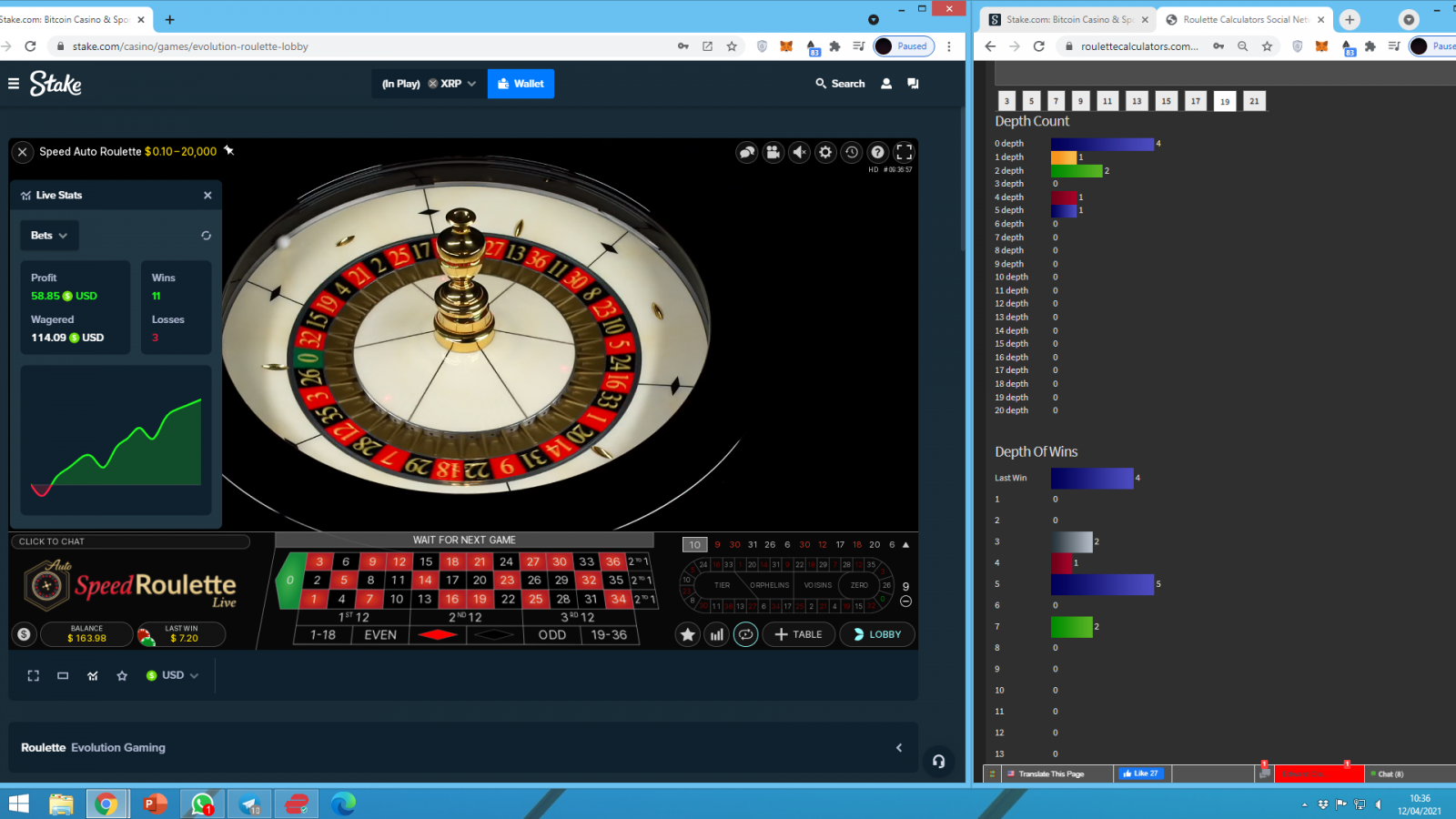Open video quality camera icon
Image resolution: width=1456 pixels, height=819 pixels.
point(773,152)
